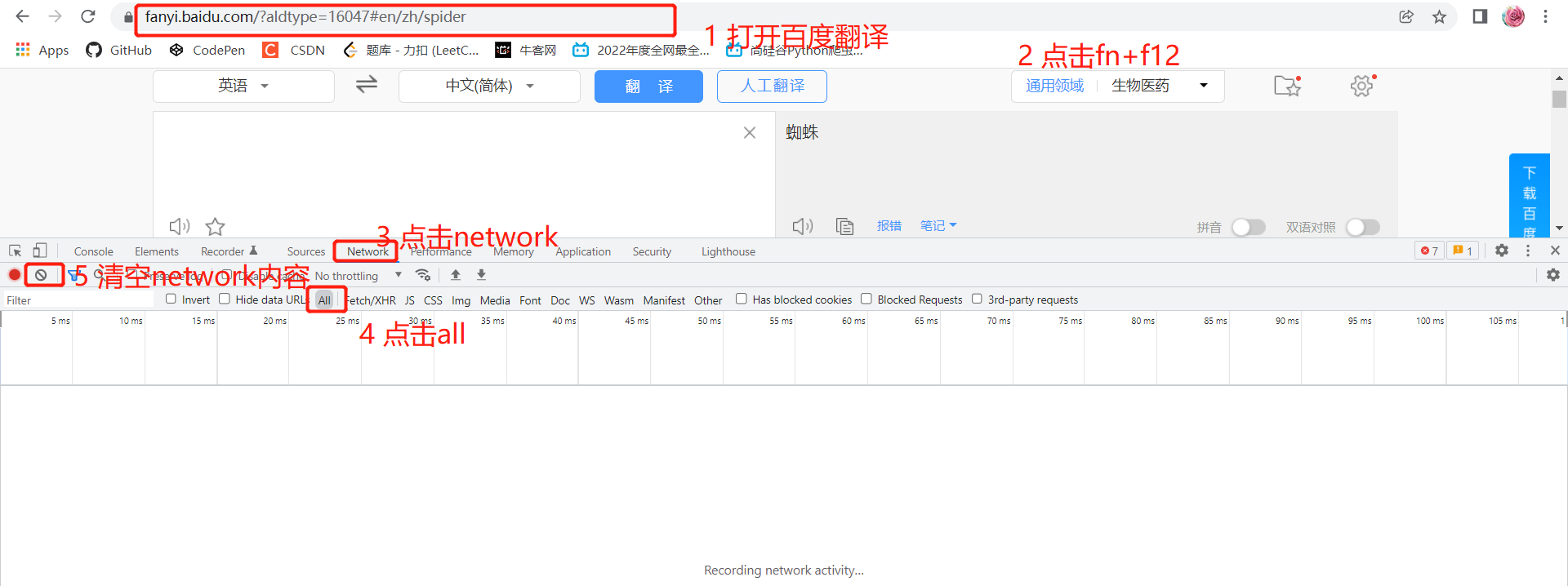Open the browser side panel
The height and width of the screenshot is (586, 1568).
click(x=1480, y=16)
